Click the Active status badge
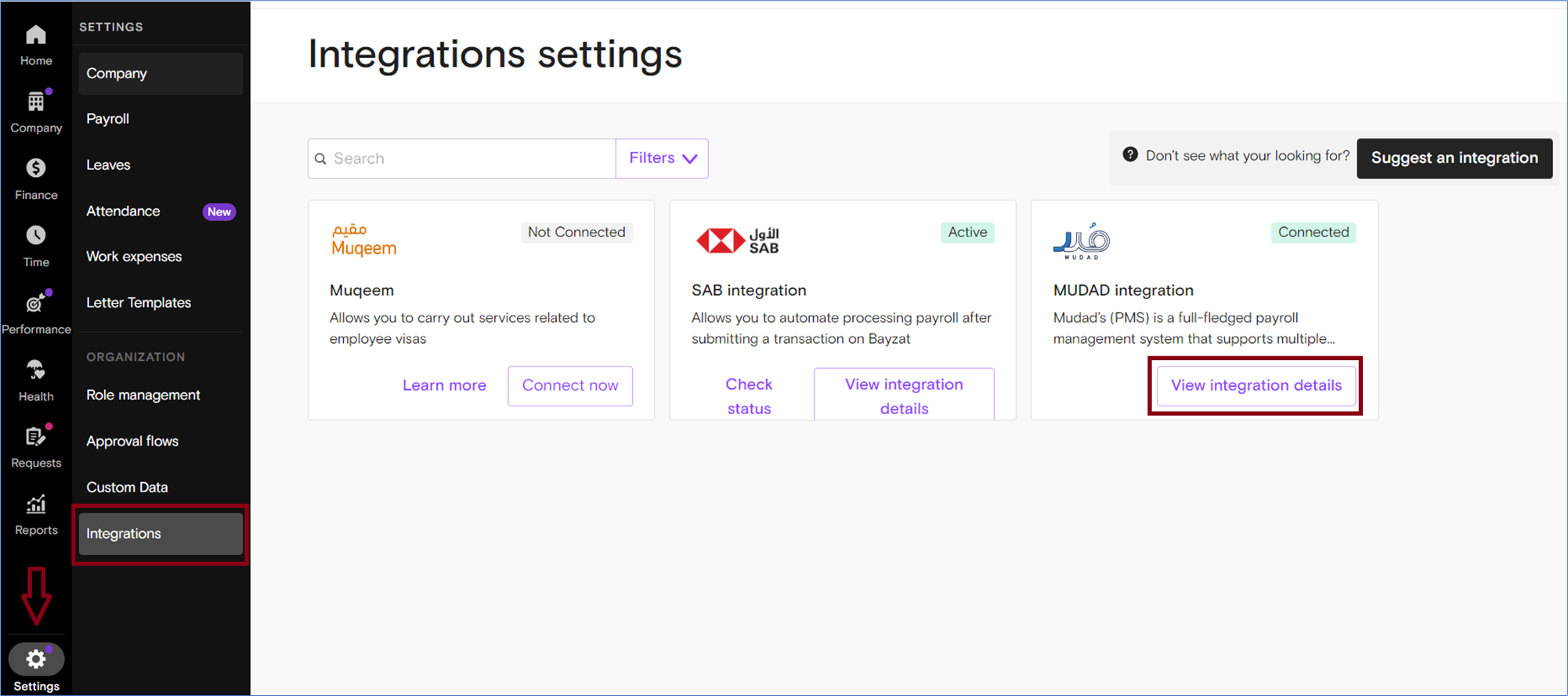 967,233
